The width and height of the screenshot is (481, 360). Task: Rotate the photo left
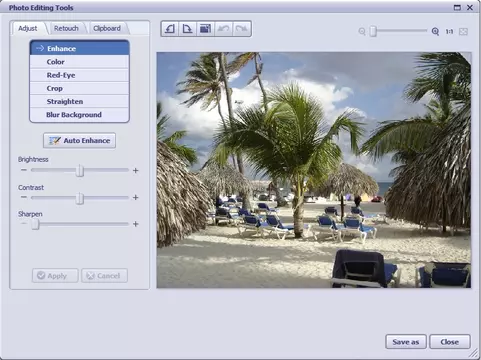point(170,29)
